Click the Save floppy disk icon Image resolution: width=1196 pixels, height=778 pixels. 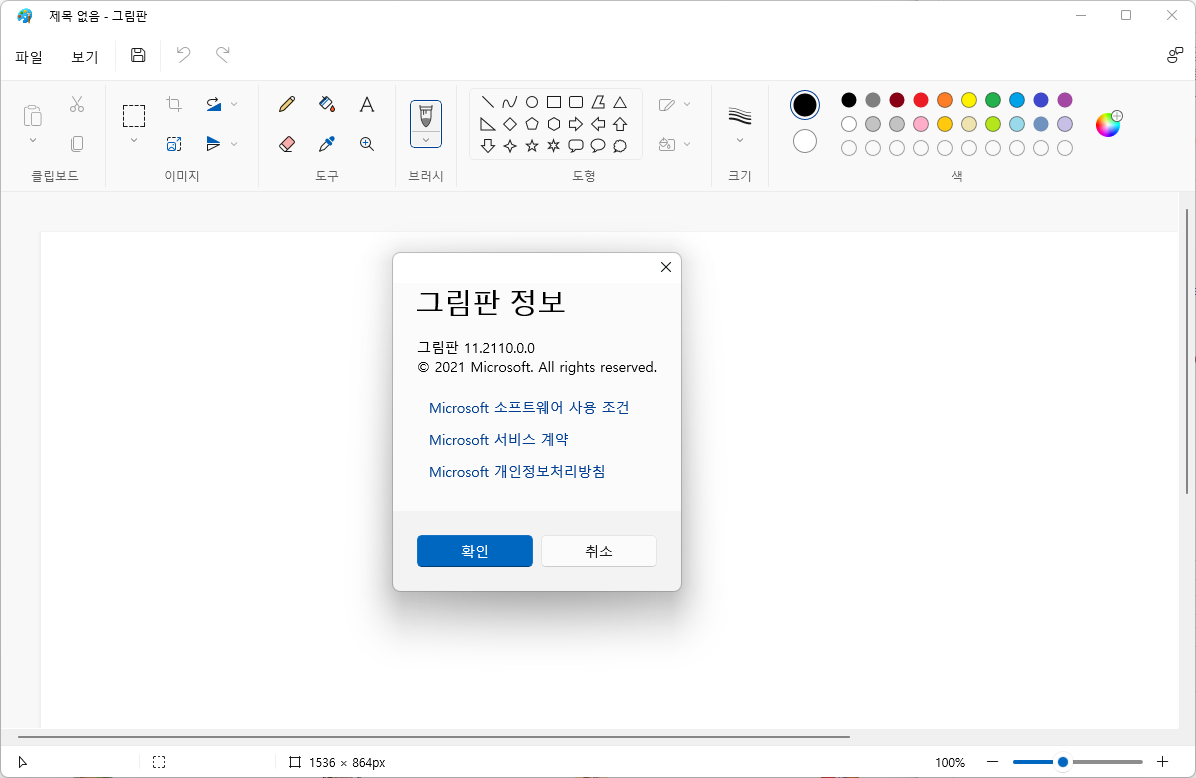[138, 55]
